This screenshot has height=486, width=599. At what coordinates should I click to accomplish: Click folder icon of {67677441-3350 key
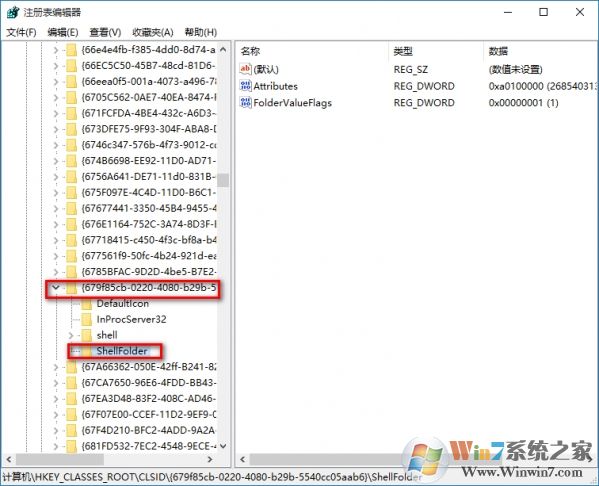[x=71, y=208]
